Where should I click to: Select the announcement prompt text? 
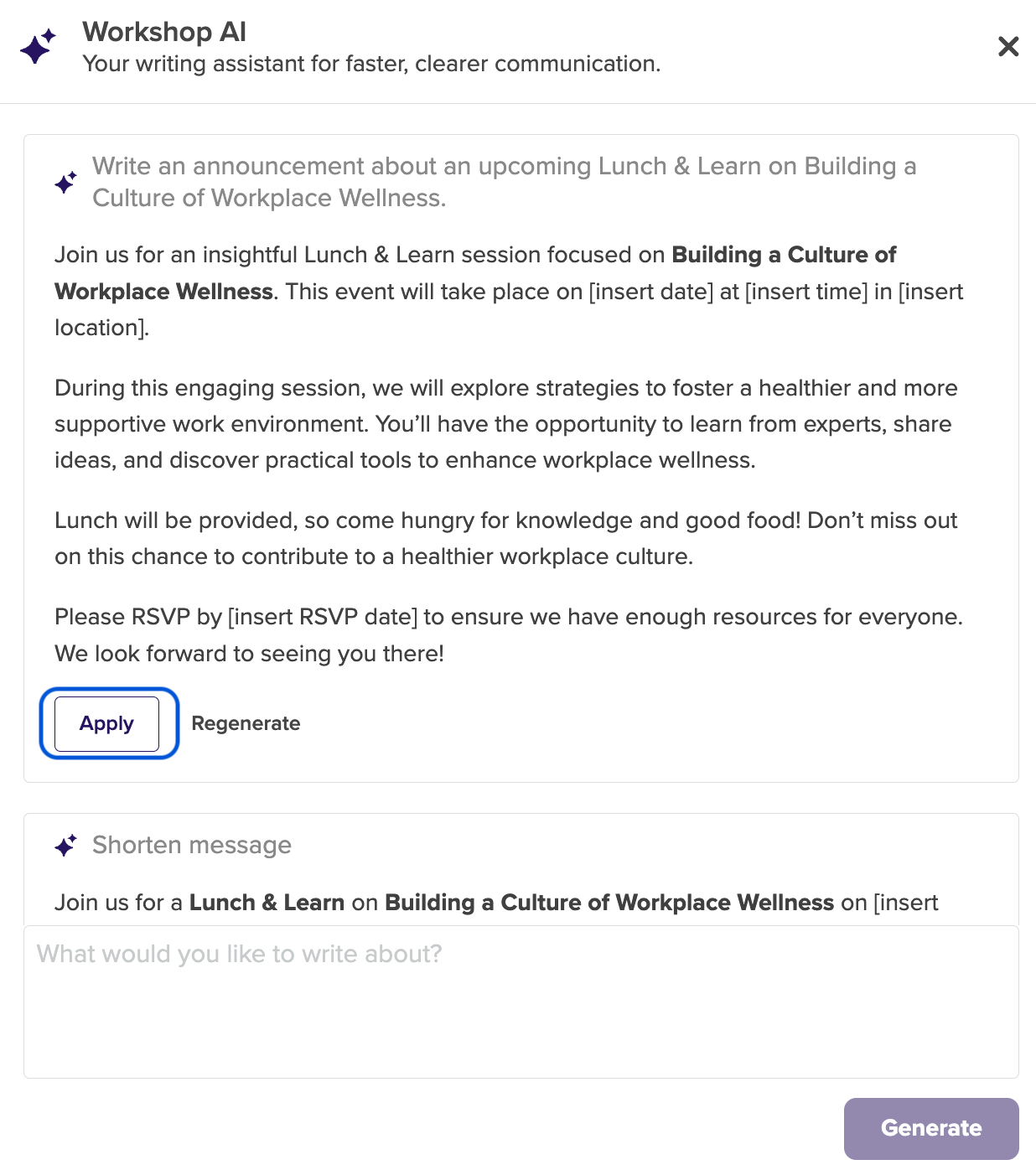505,182
